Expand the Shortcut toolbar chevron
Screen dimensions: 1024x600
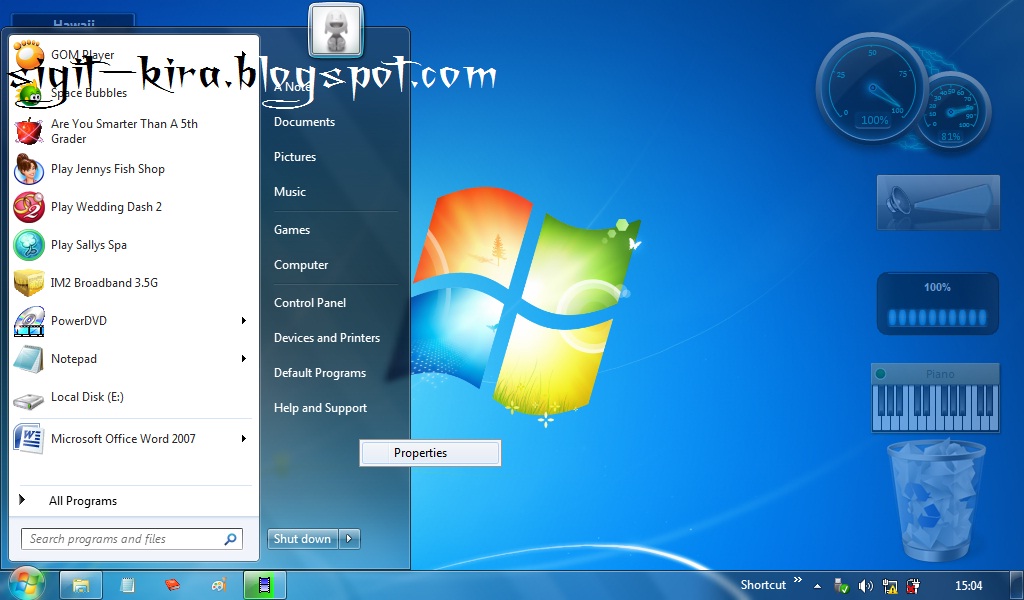797,580
